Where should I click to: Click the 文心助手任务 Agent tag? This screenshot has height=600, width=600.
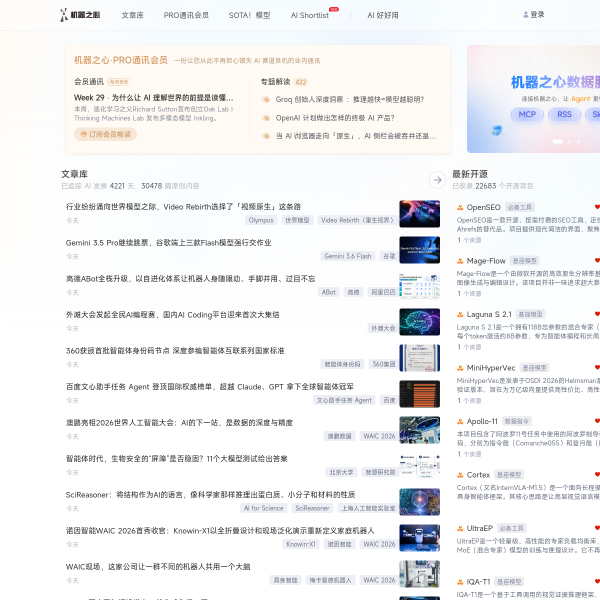coord(344,400)
